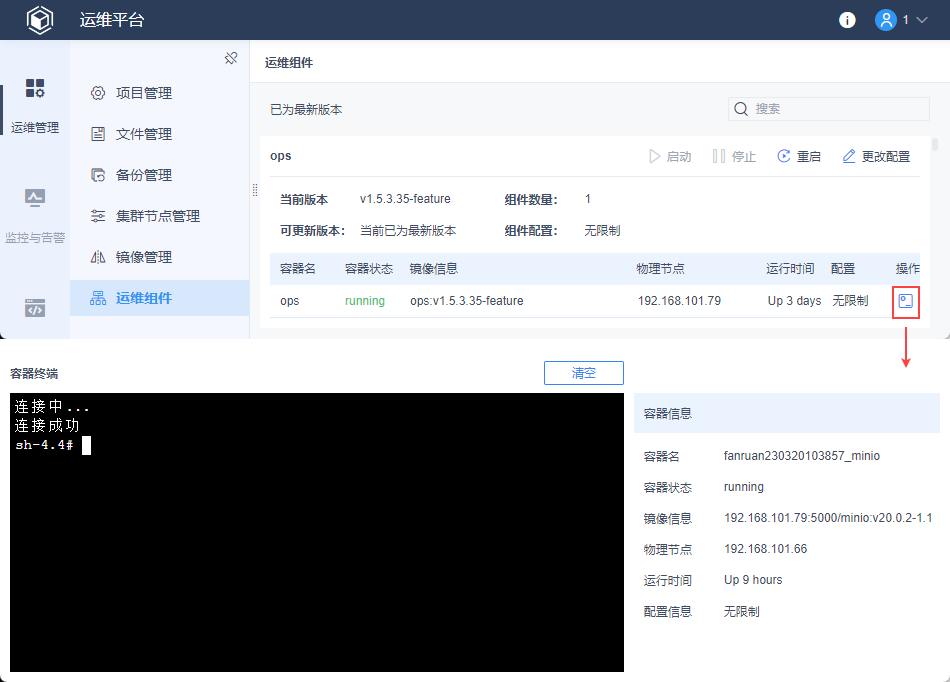Click the 备份管理 backup icon
Screen dimensions: 950x682
tap(98, 175)
